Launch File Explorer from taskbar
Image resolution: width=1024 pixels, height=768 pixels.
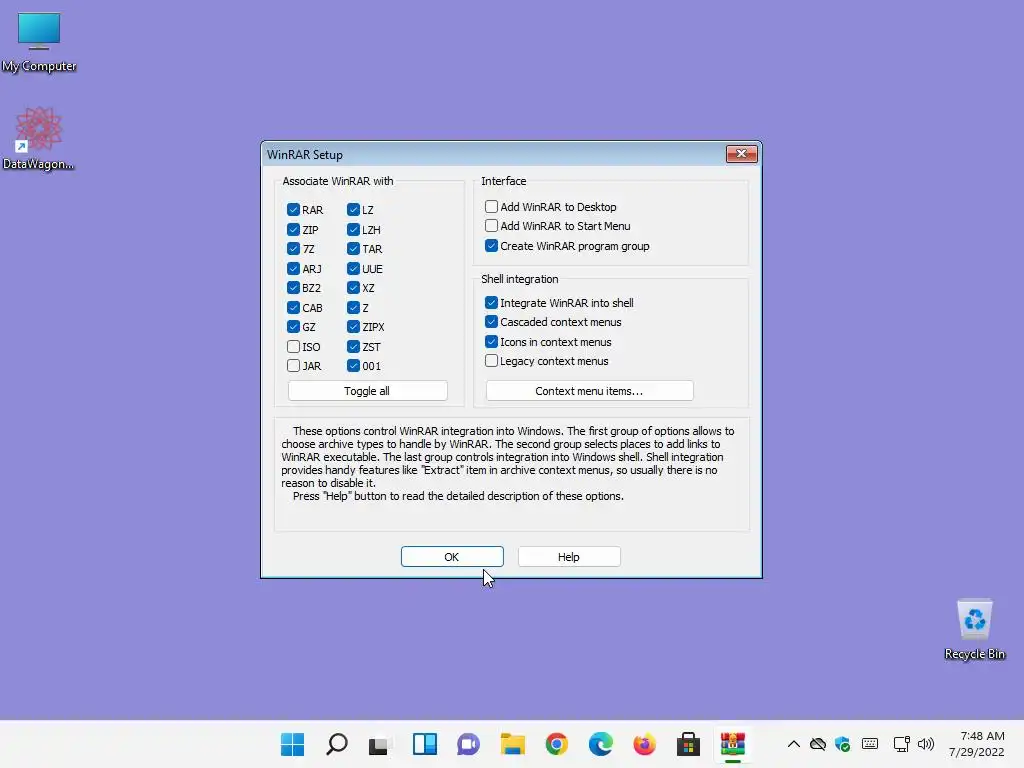(513, 744)
